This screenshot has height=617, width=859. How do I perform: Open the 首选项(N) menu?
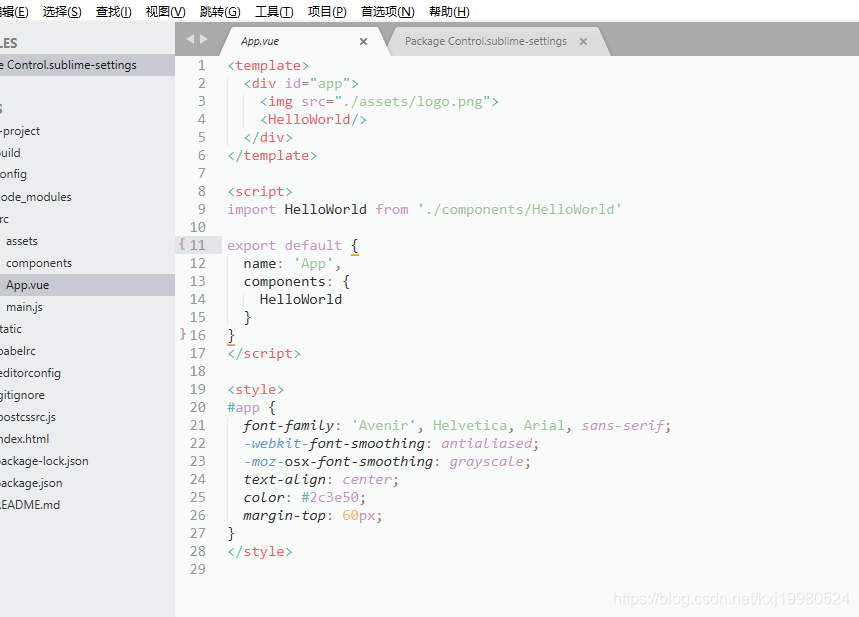[388, 12]
